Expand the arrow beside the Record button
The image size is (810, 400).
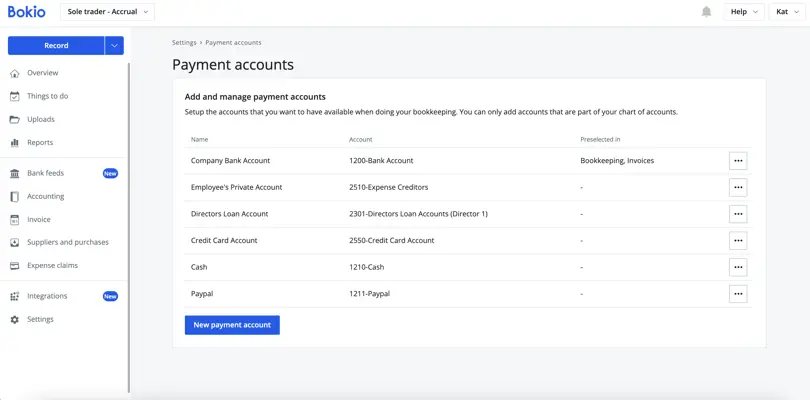114,45
